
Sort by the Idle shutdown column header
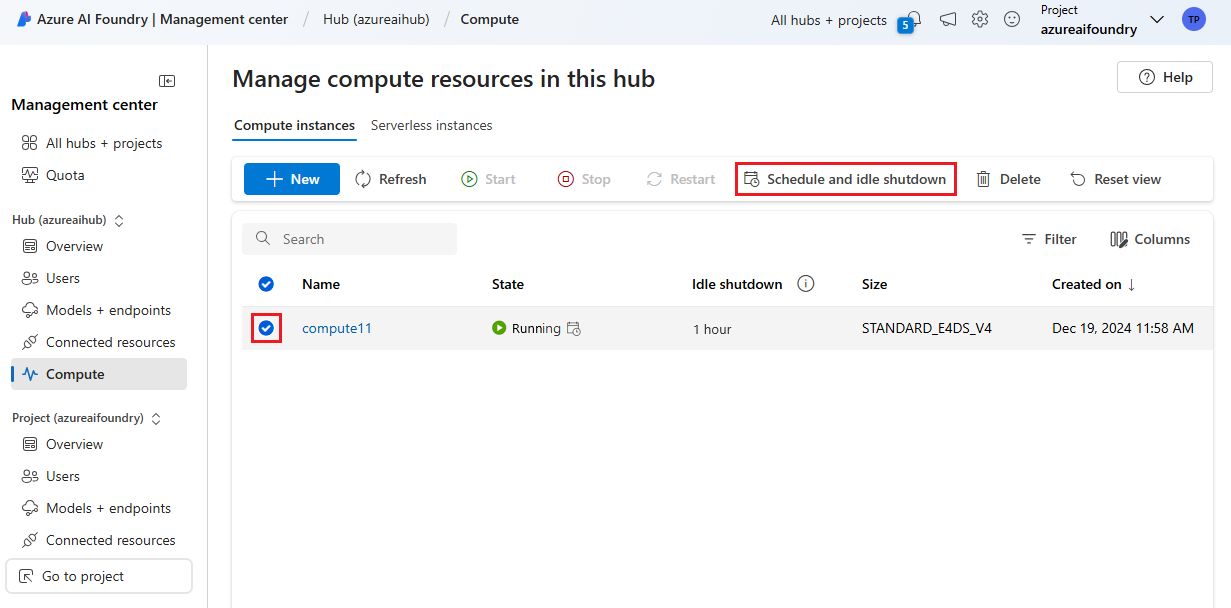[737, 284]
